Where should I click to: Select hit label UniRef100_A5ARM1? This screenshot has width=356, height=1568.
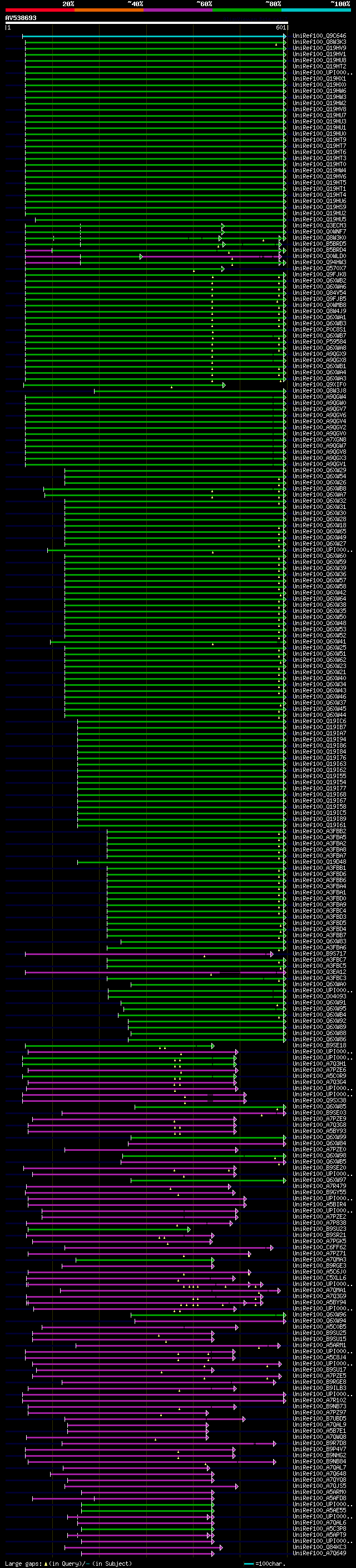[319, 1345]
